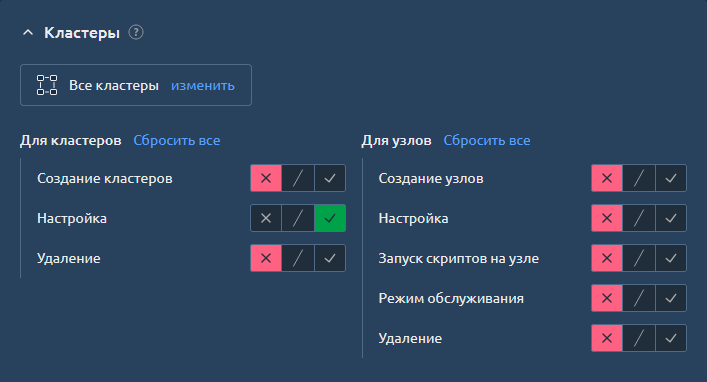Click the Создание кластеров label
The width and height of the screenshot is (707, 382).
(105, 179)
